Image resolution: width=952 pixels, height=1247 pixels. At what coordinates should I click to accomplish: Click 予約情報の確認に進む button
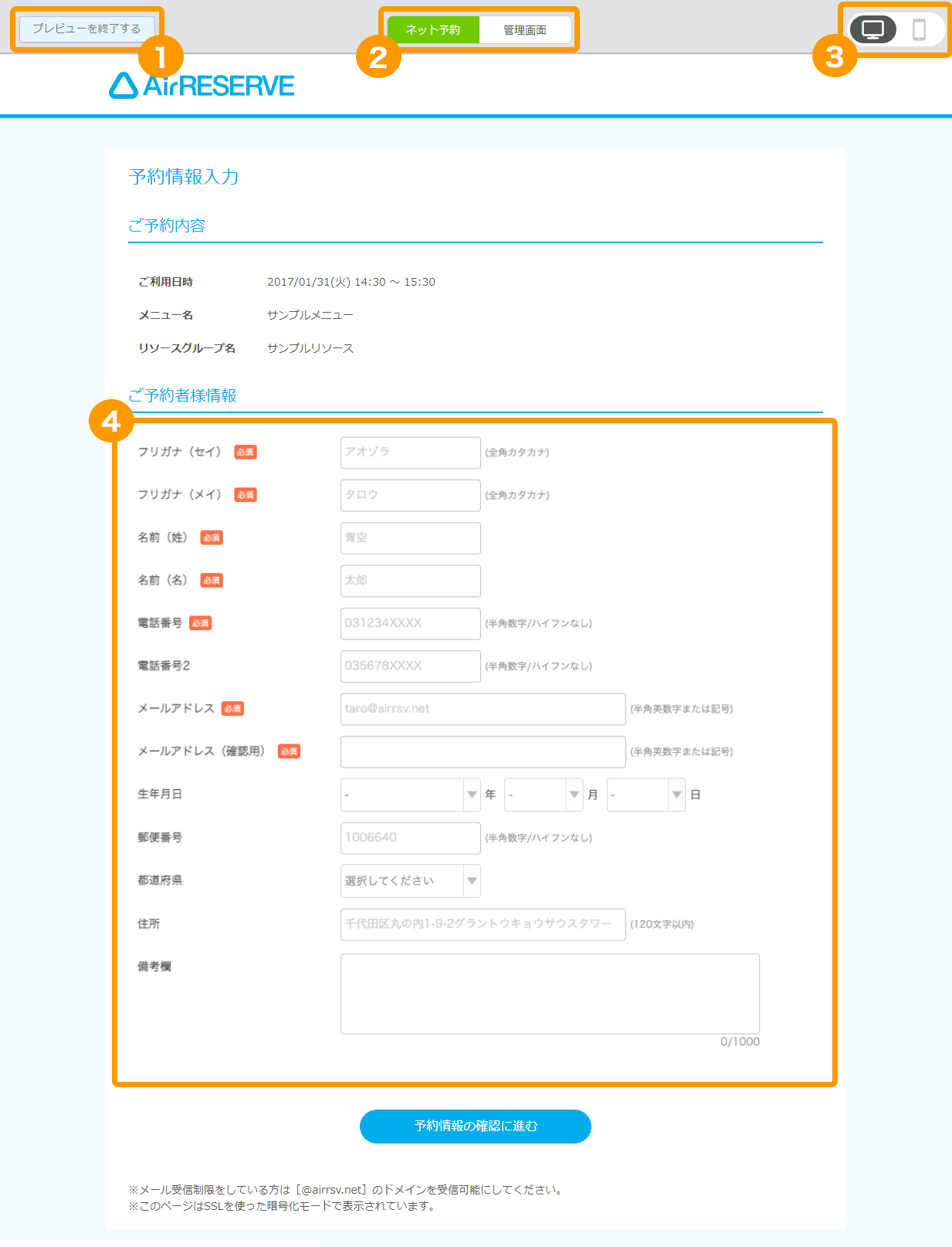[476, 1127]
